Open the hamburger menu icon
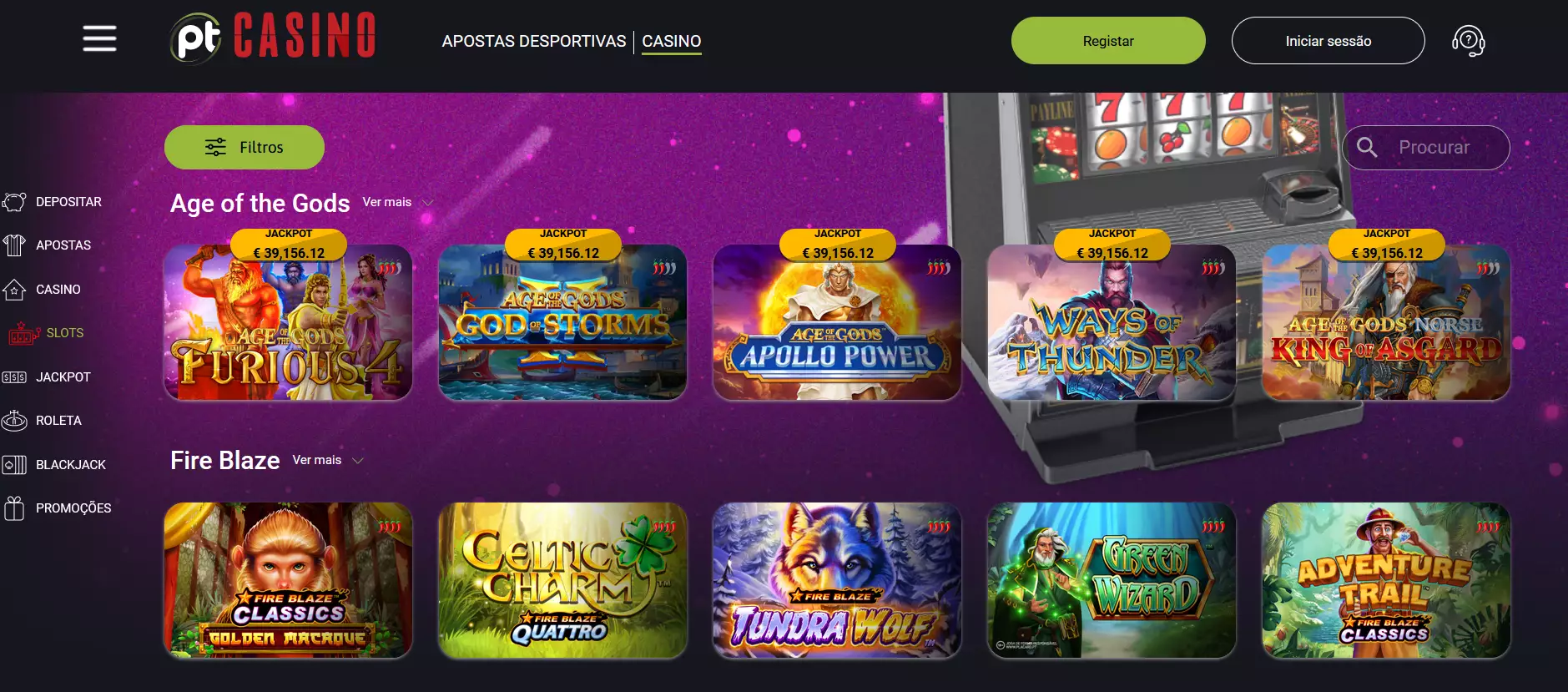This screenshot has height=692, width=1568. point(99,38)
